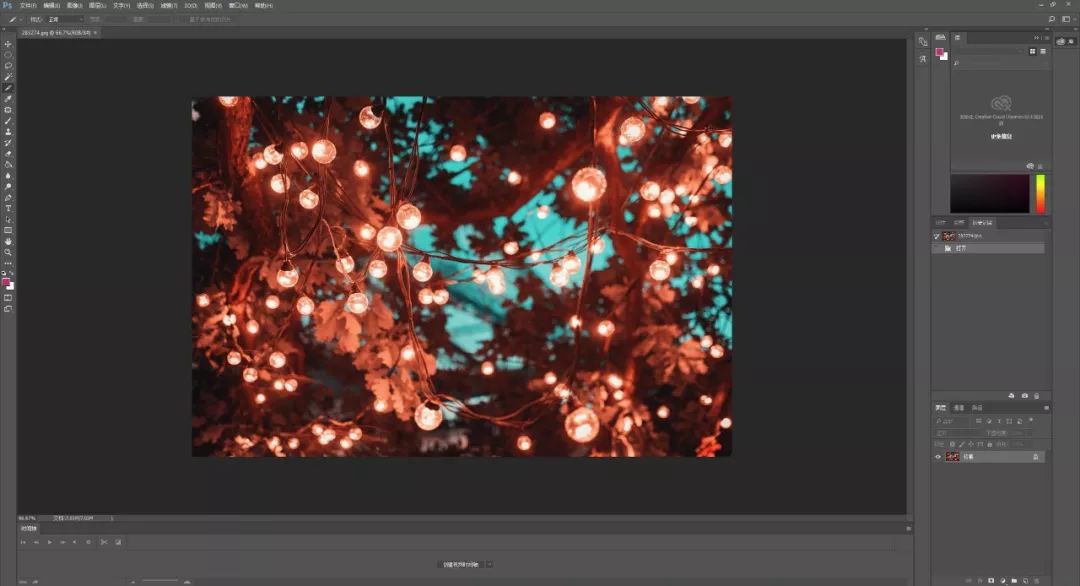1080x586 pixels.
Task: Select the Zoom magnifier tool
Action: (8, 252)
